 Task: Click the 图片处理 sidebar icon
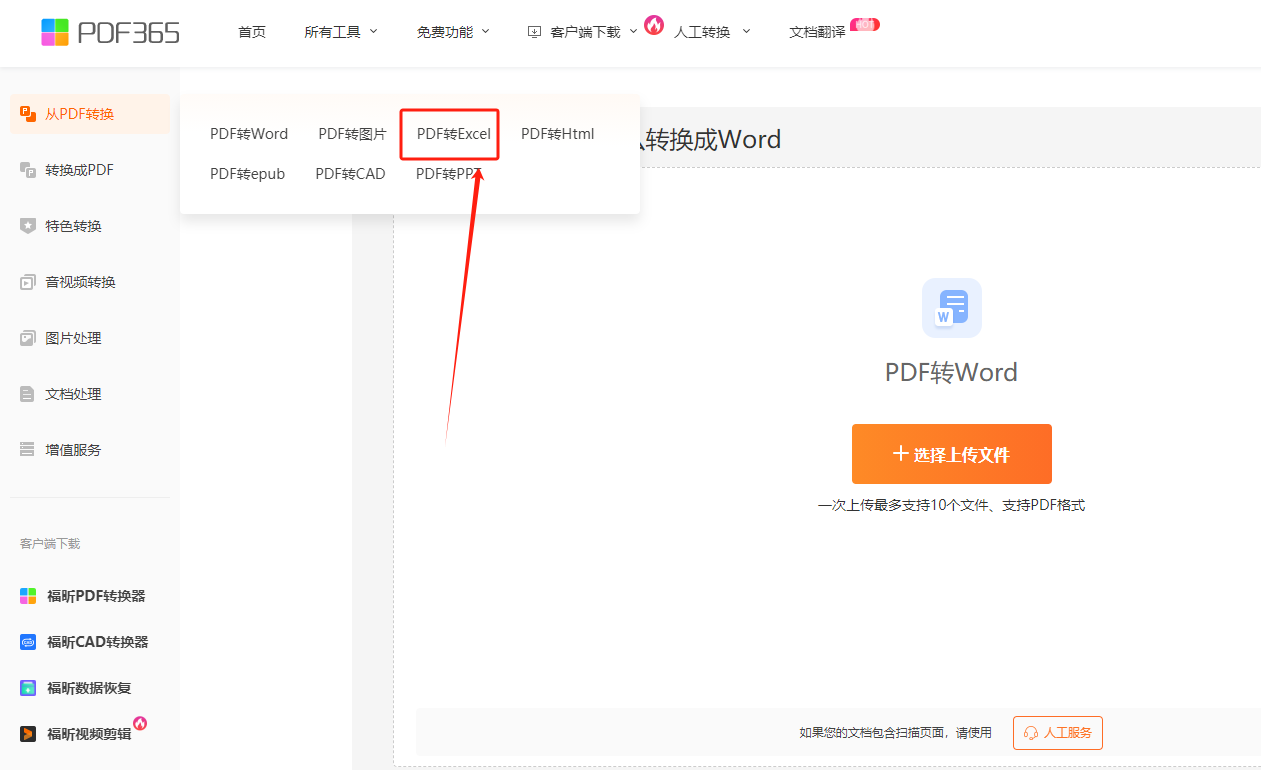(x=28, y=338)
